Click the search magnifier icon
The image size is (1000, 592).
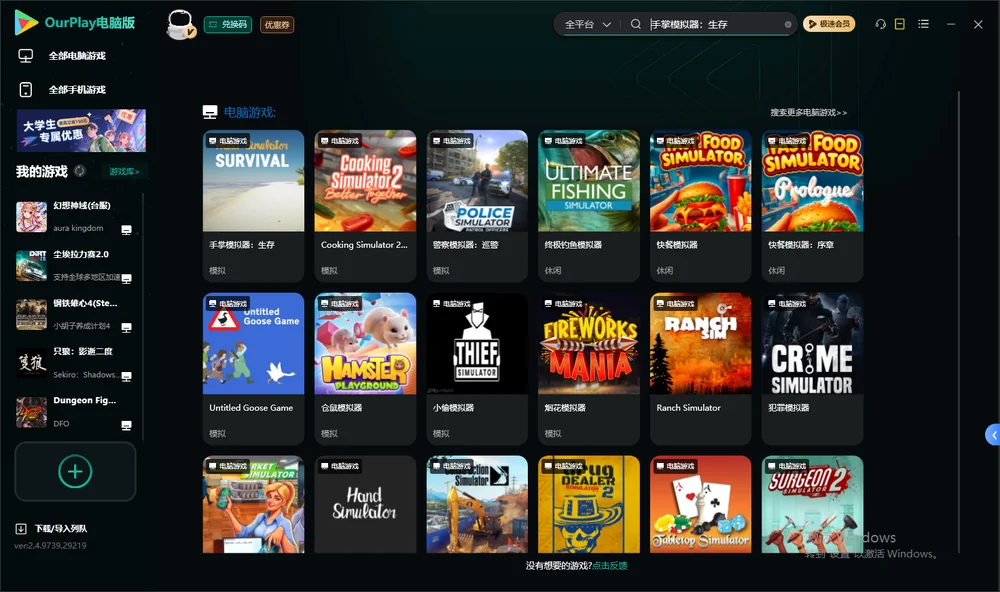tap(636, 24)
